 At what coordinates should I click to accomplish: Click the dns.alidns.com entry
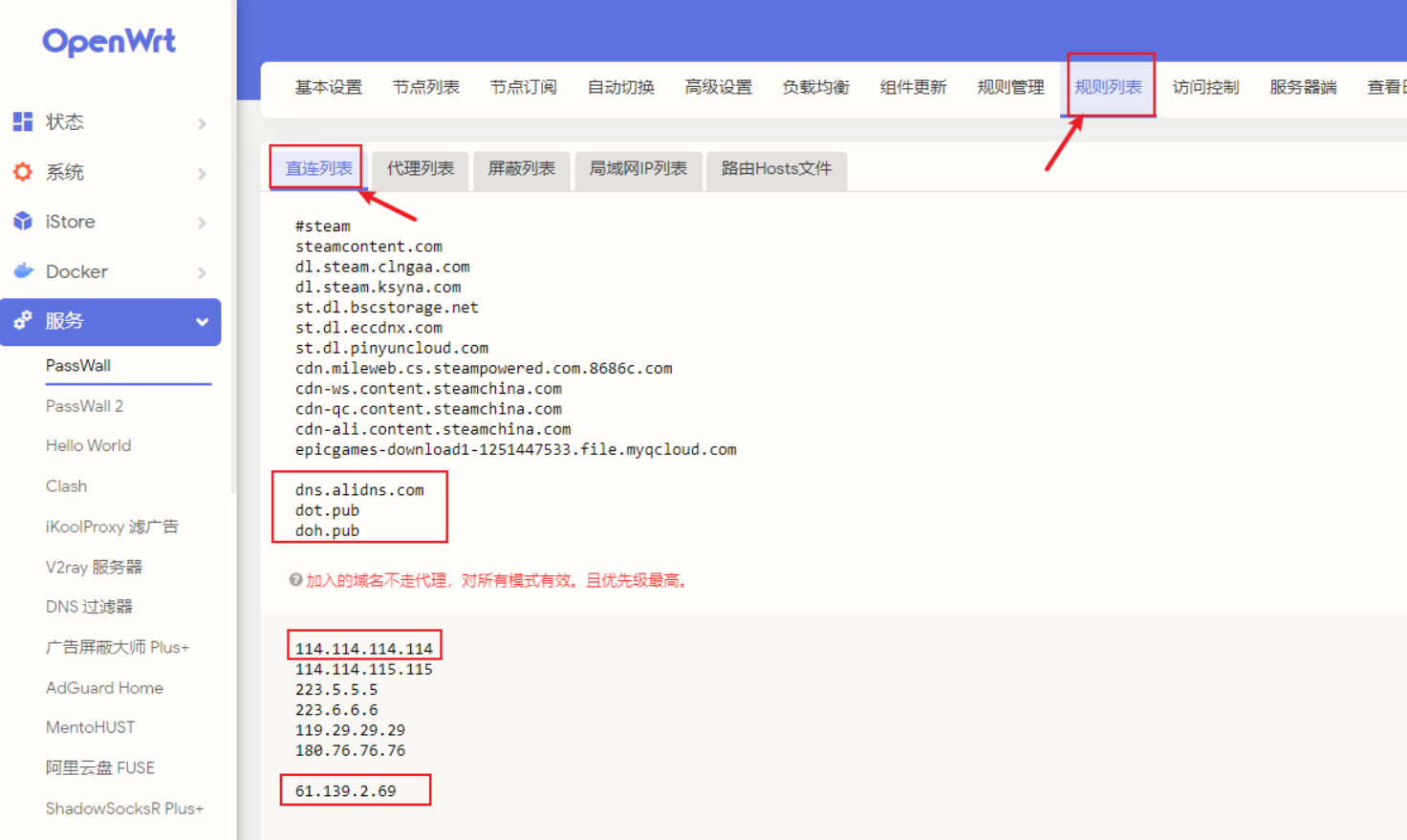[x=359, y=490]
